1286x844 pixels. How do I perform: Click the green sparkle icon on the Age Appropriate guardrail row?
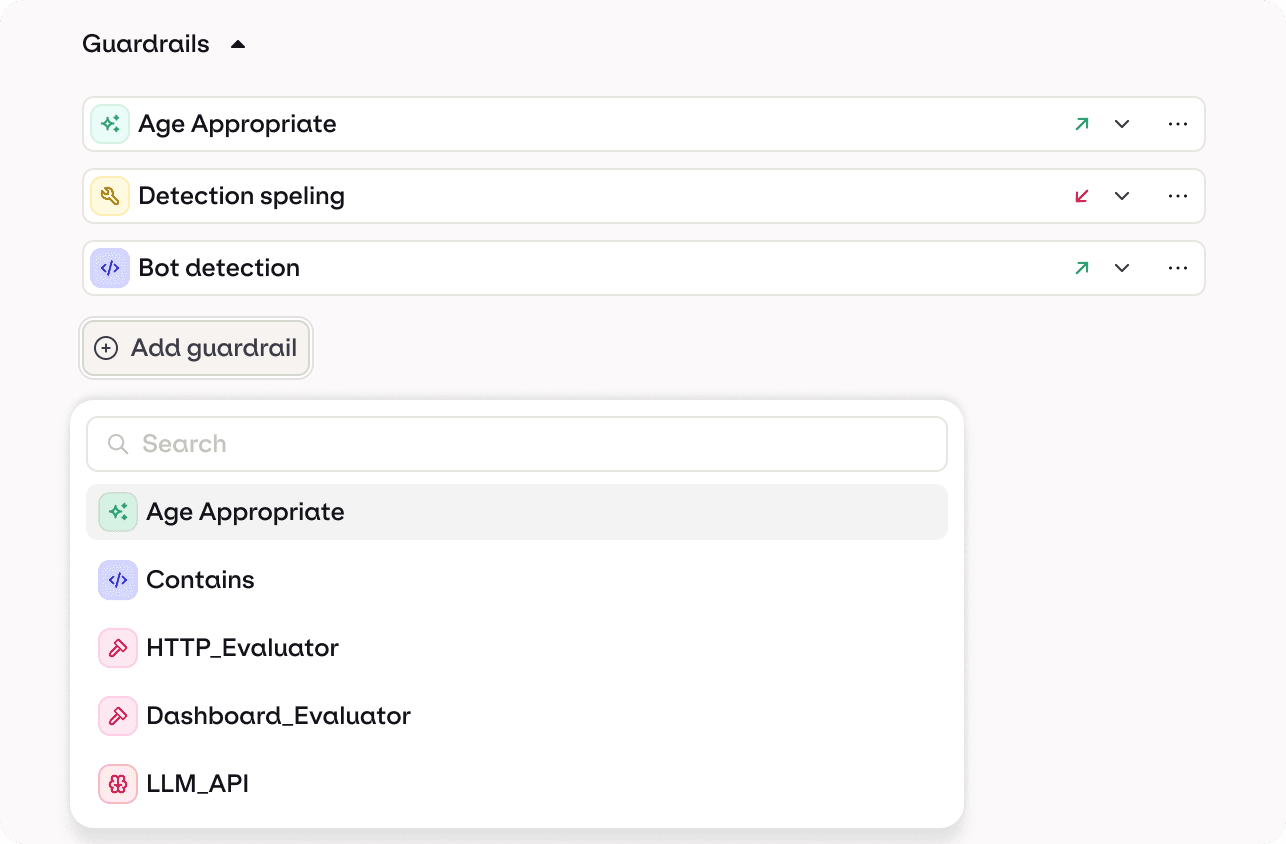click(110, 124)
